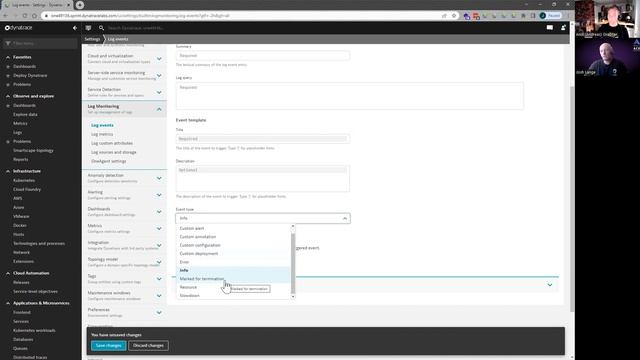Open Service-level objectives
Screen dimensions: 640x360
click(x=36, y=291)
